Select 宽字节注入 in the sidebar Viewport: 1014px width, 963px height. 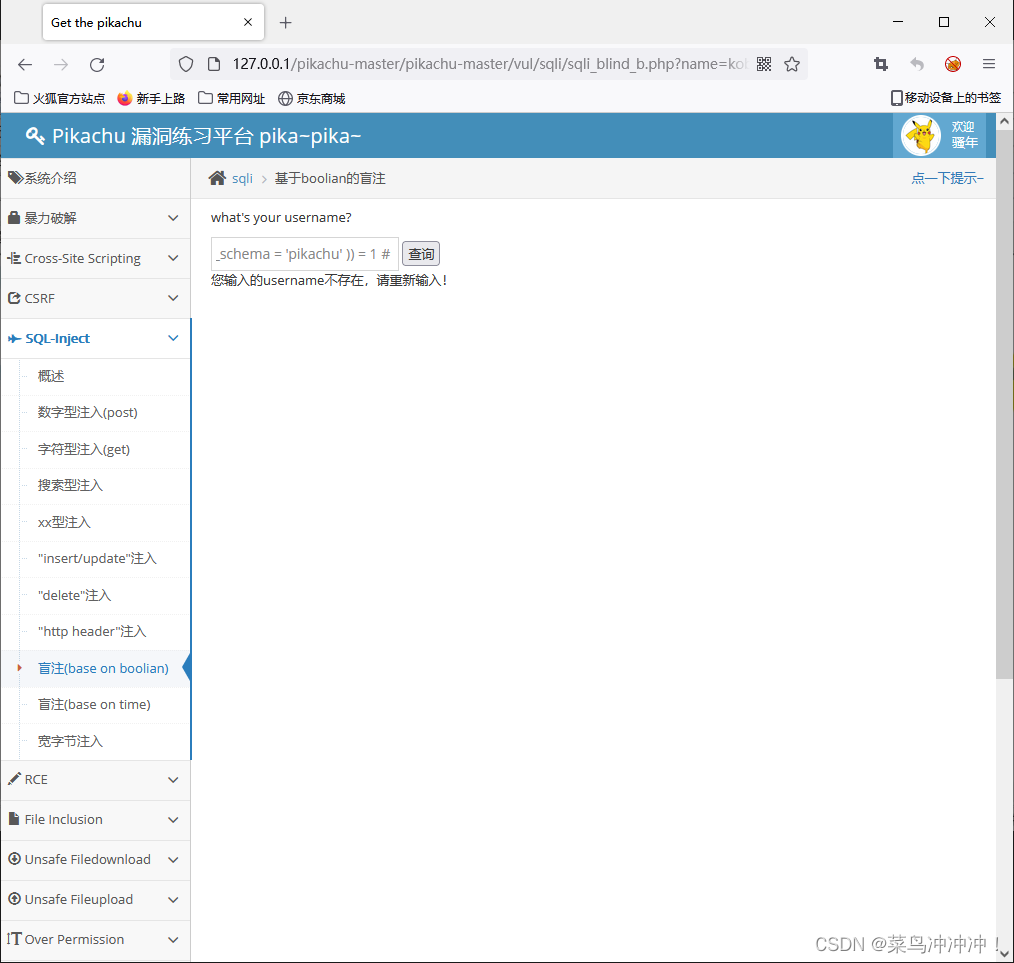(70, 741)
